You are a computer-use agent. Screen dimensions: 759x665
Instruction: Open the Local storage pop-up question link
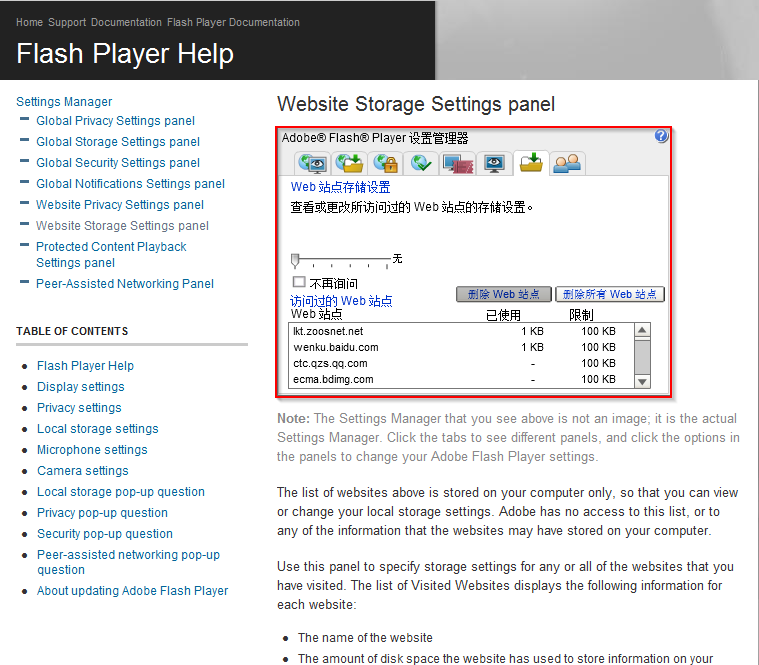[121, 492]
